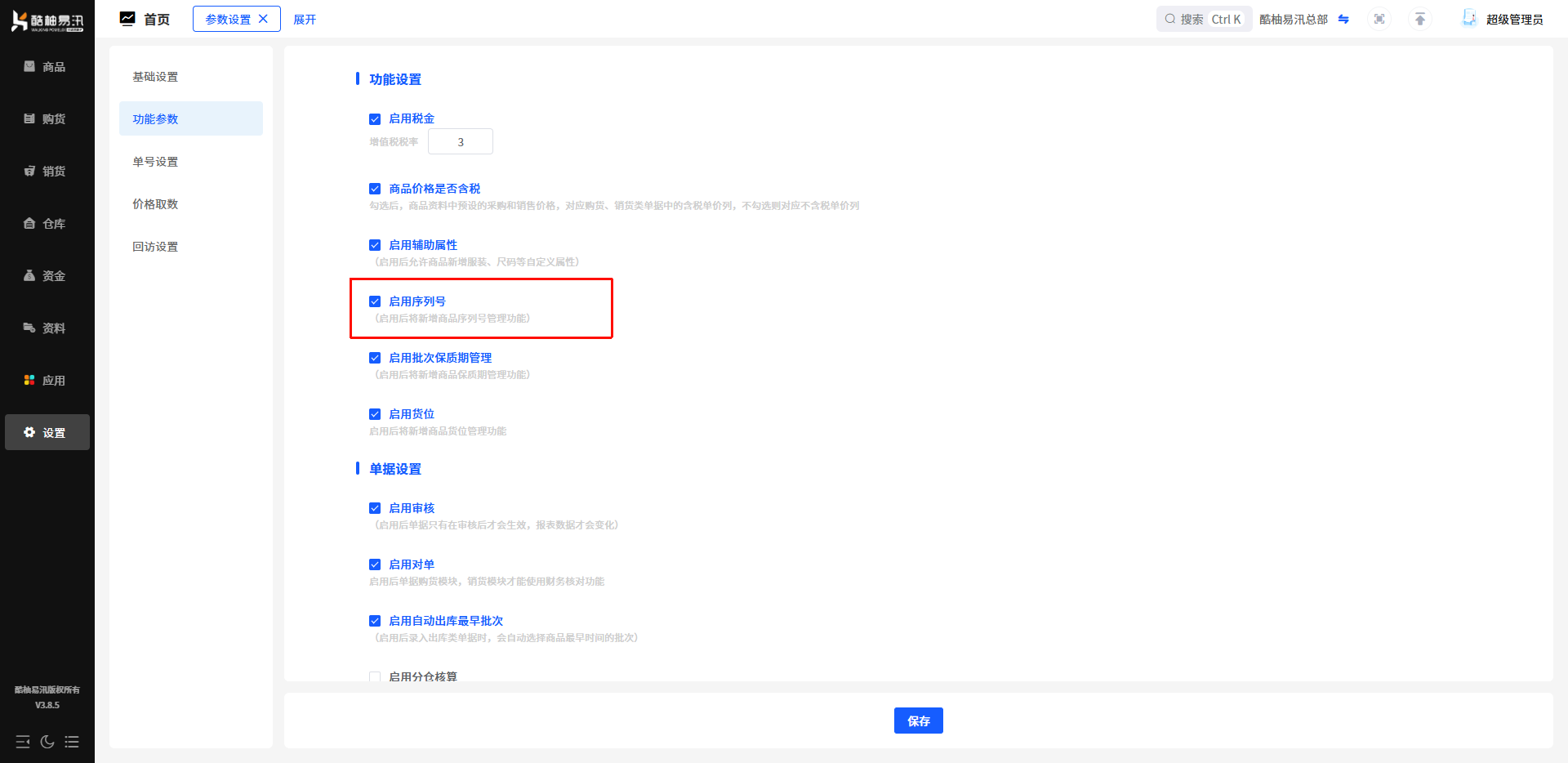Select 单号设置 in the settings menu
This screenshot has height=763, width=1568.
pos(155,162)
